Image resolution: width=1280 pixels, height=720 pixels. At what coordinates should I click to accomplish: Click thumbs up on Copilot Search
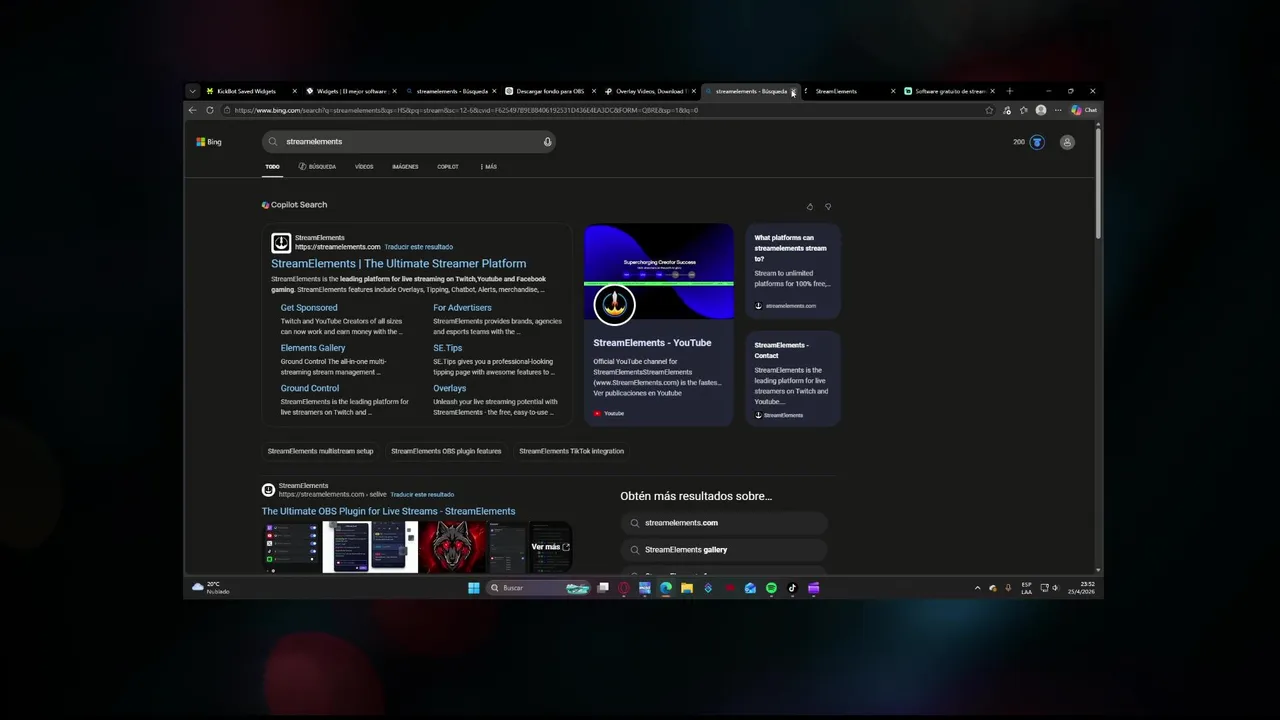810,206
